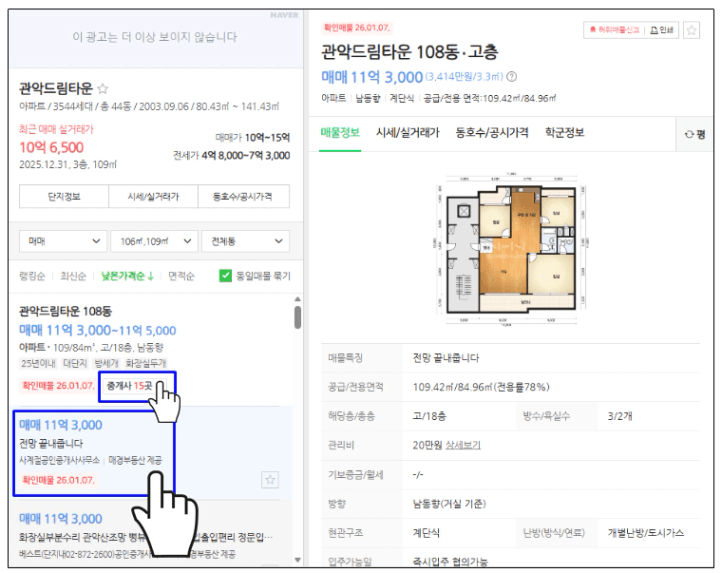
Task: Click the list scrollbar down arrow
Action: click(297, 560)
